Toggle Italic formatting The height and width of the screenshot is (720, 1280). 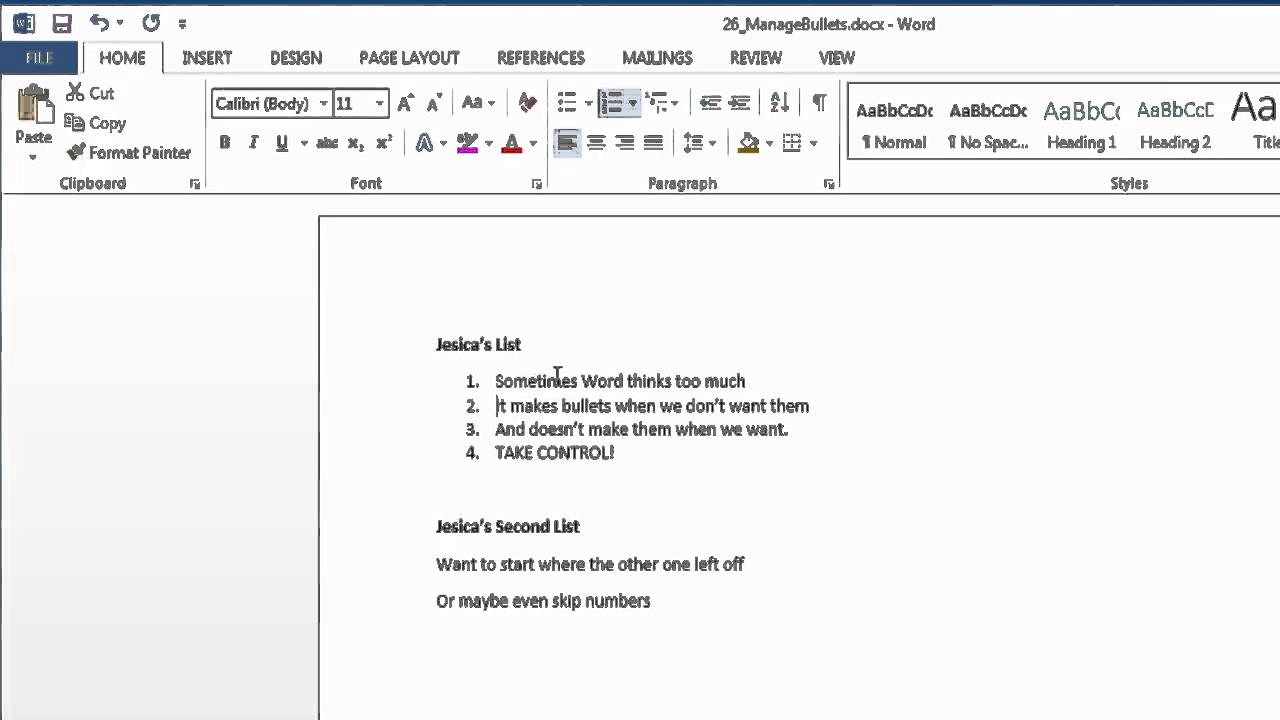tap(253, 143)
